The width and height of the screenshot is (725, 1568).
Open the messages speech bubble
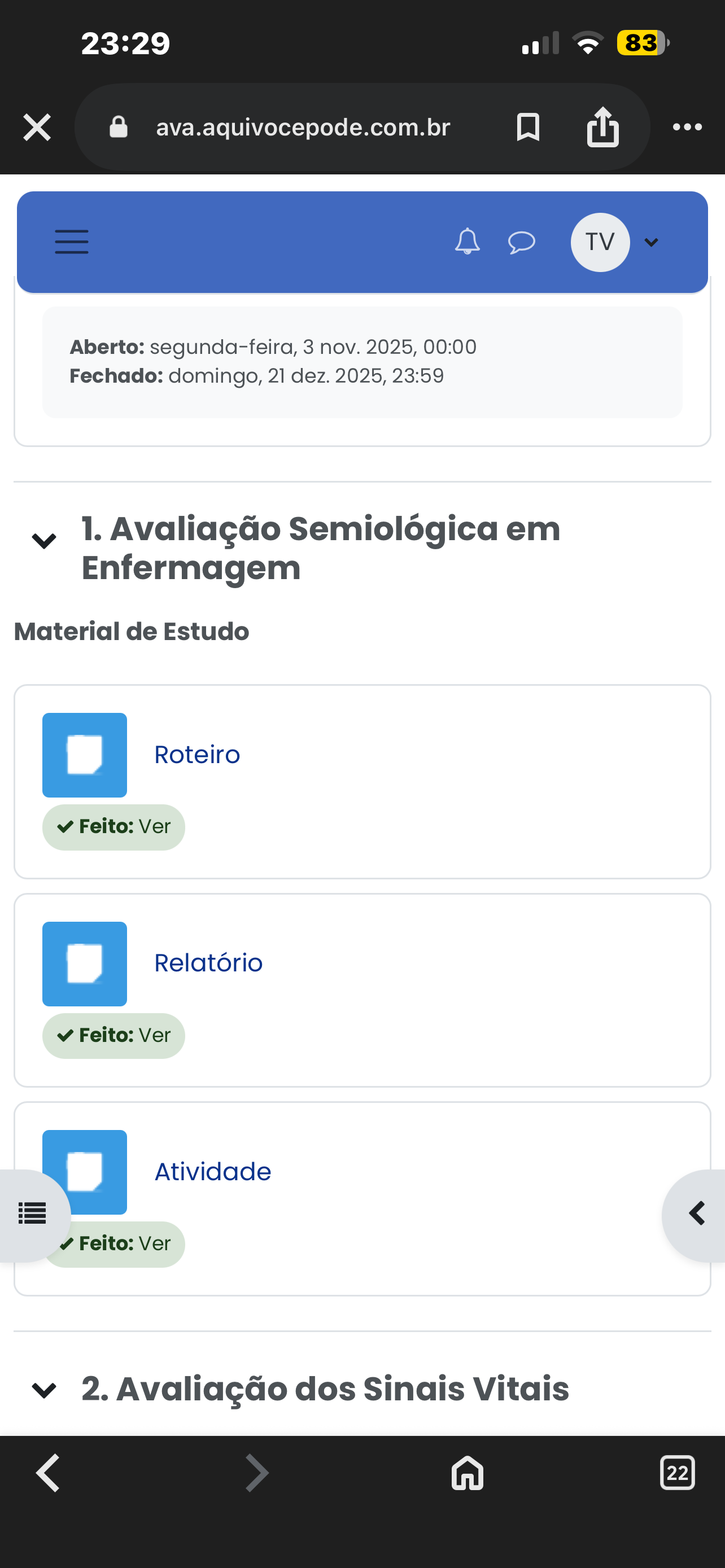click(521, 242)
